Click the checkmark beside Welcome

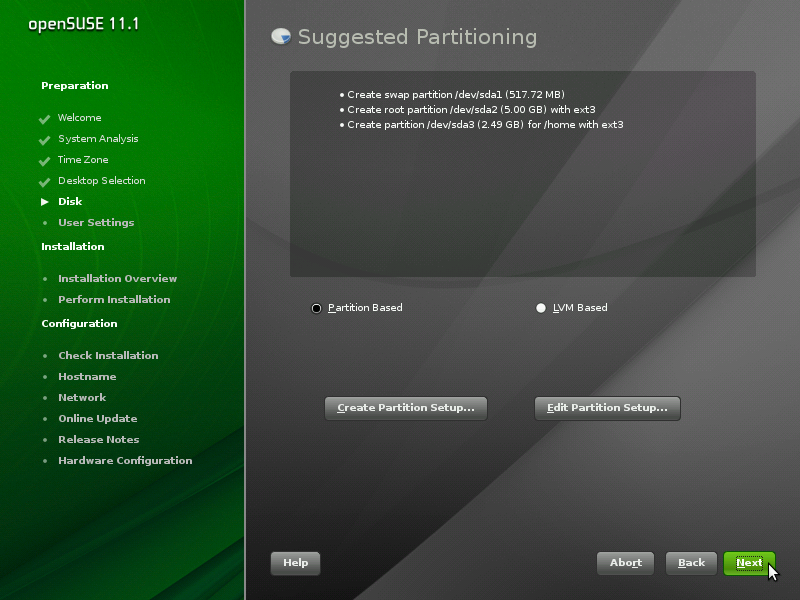point(44,119)
